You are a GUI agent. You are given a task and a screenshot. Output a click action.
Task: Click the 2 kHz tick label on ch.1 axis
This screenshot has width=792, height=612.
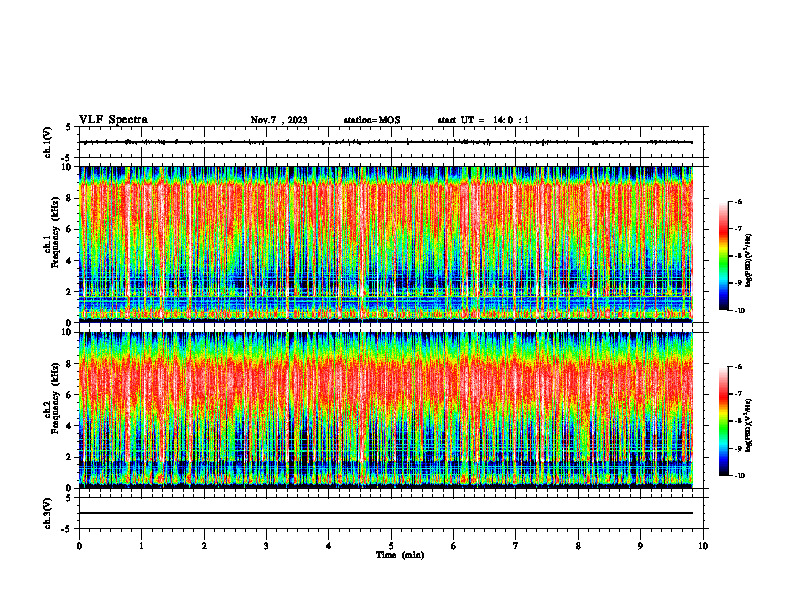pyautogui.click(x=70, y=292)
